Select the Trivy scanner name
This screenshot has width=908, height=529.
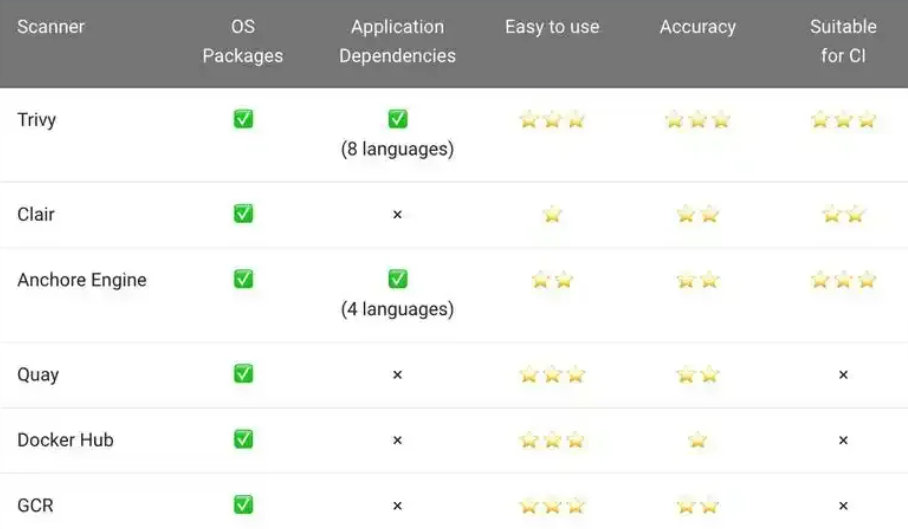[x=37, y=120]
